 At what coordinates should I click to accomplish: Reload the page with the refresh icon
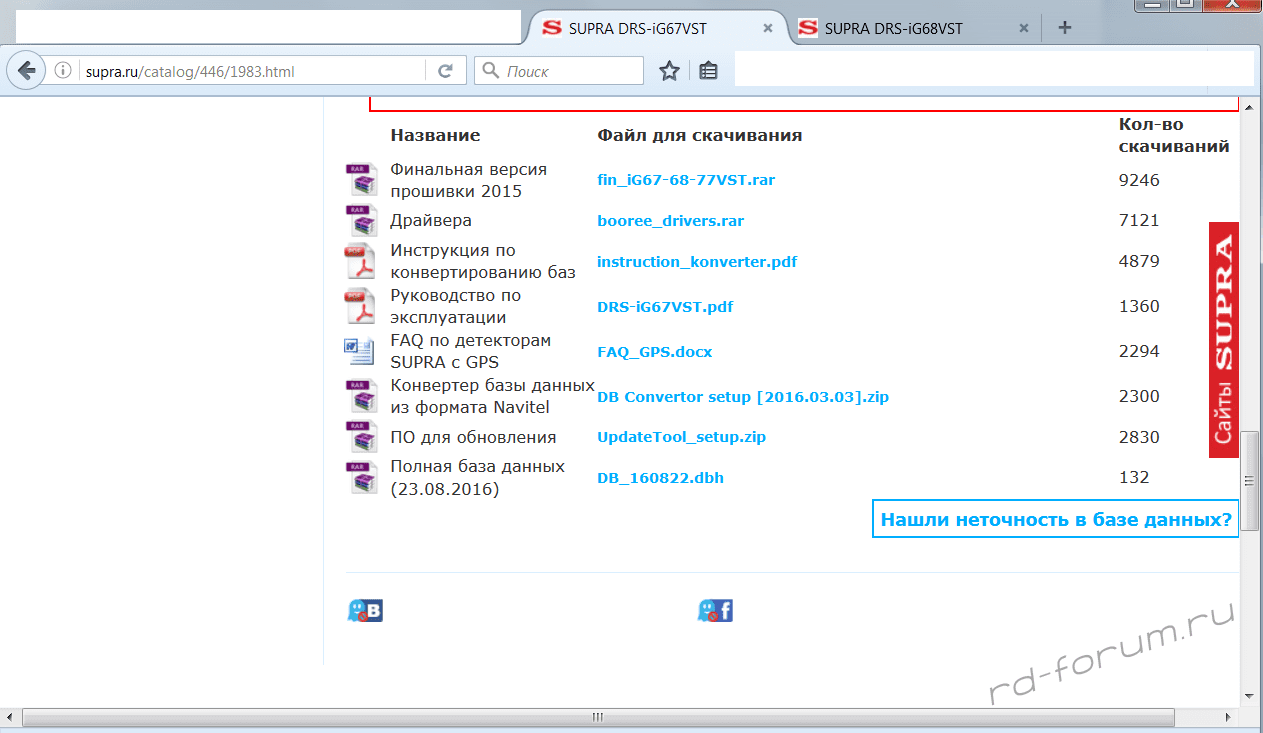[446, 71]
